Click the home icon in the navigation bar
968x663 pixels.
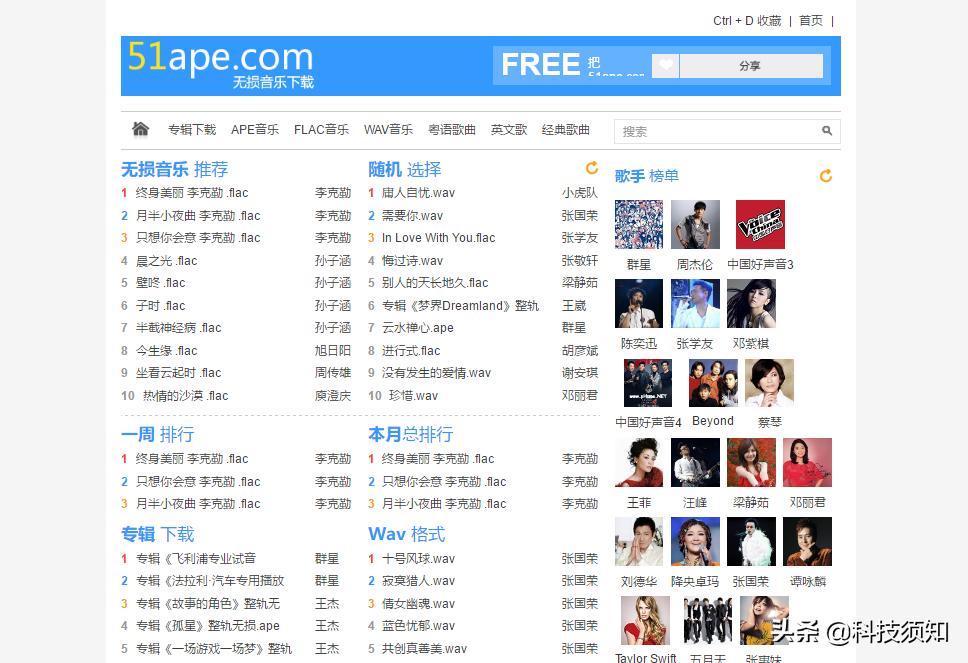click(x=140, y=128)
